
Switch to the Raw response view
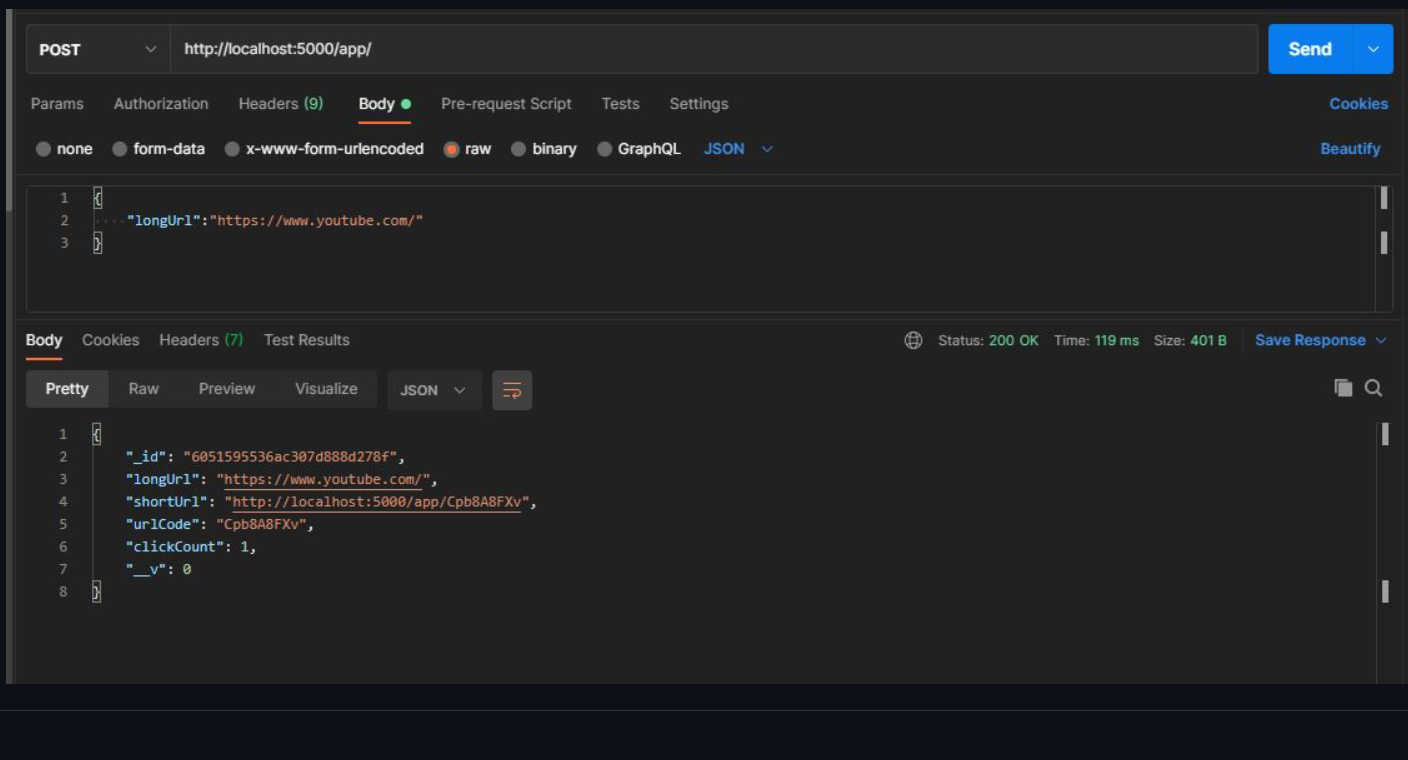pyautogui.click(x=144, y=389)
